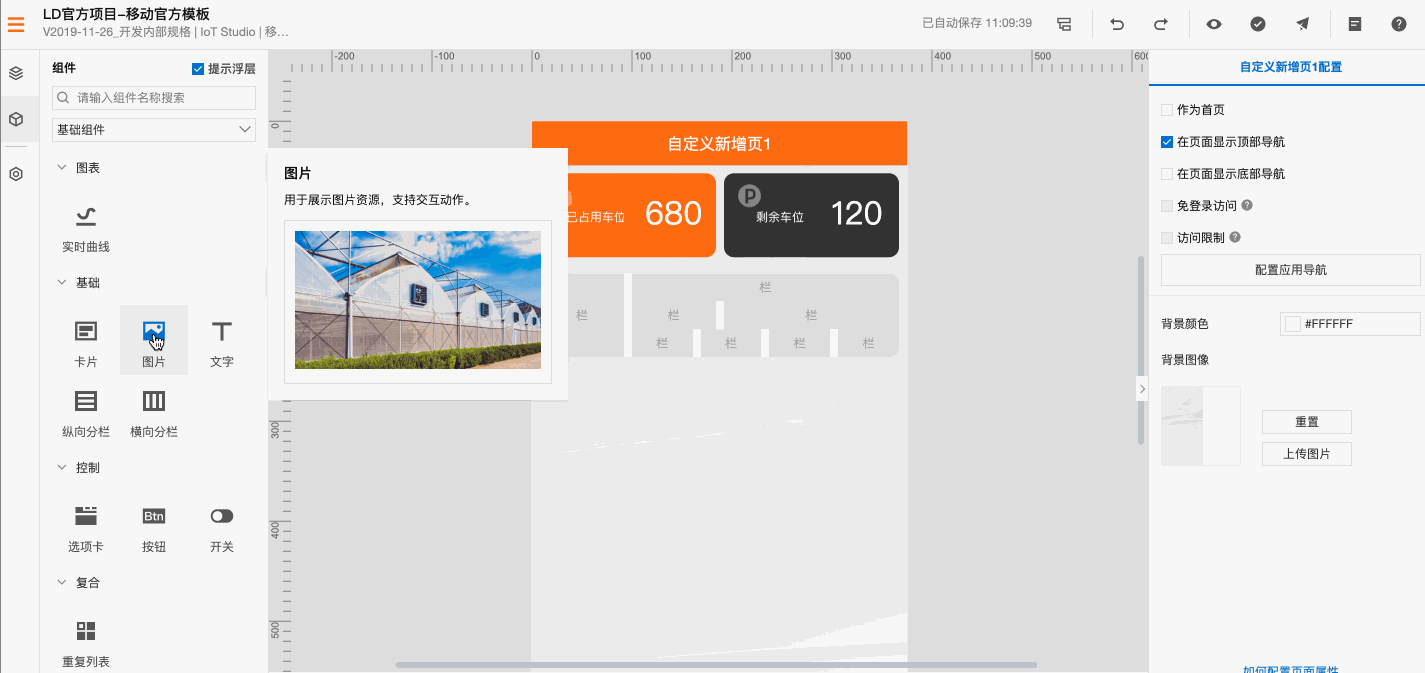Toggle the 访问限制 checkbox
This screenshot has height=673, width=1425.
coord(1167,238)
